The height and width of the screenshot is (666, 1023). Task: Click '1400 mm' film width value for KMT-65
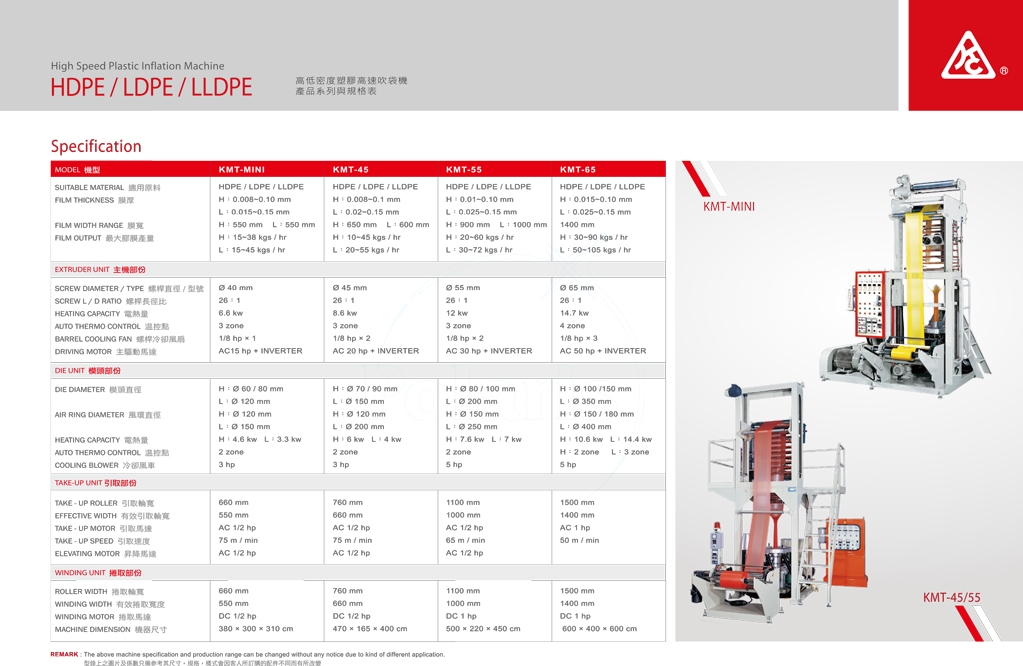(577, 224)
